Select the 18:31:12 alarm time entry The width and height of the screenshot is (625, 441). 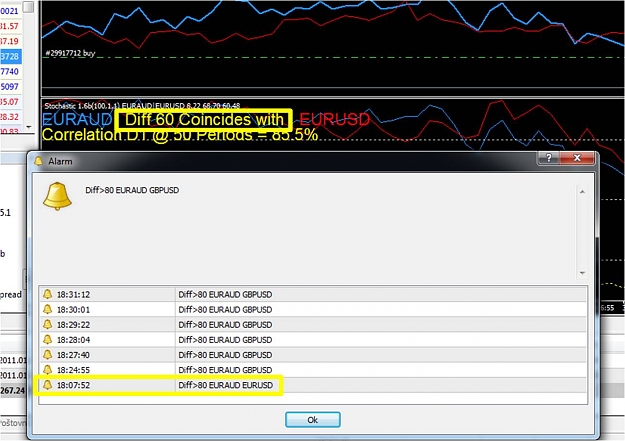[x=73, y=295]
